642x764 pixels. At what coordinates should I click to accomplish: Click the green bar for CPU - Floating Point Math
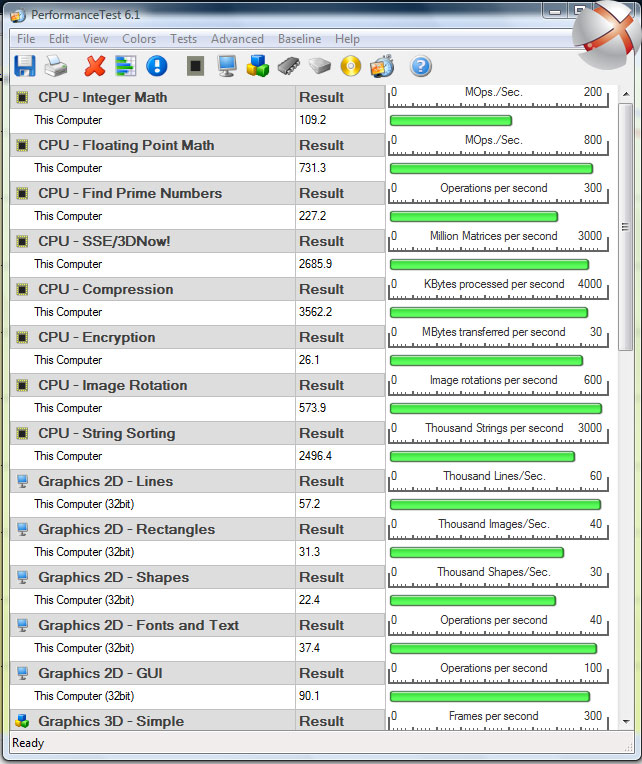coord(491,169)
